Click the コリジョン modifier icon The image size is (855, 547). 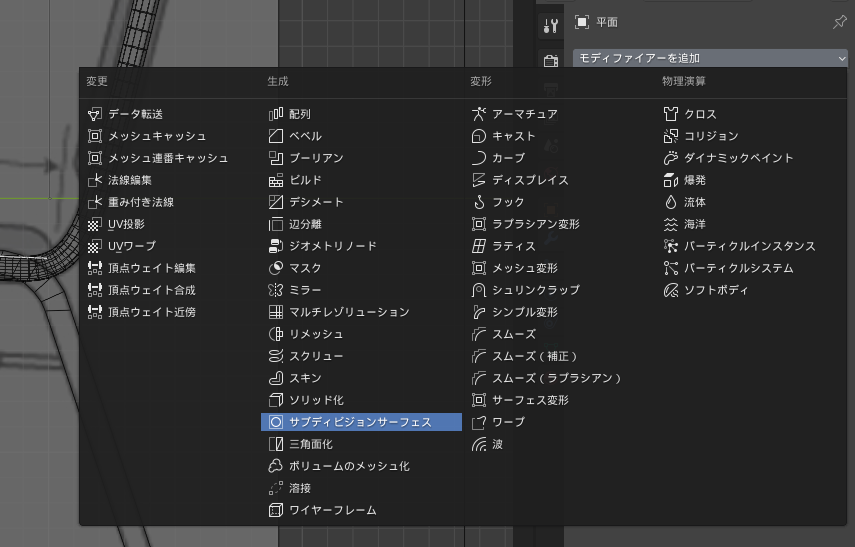click(671, 136)
